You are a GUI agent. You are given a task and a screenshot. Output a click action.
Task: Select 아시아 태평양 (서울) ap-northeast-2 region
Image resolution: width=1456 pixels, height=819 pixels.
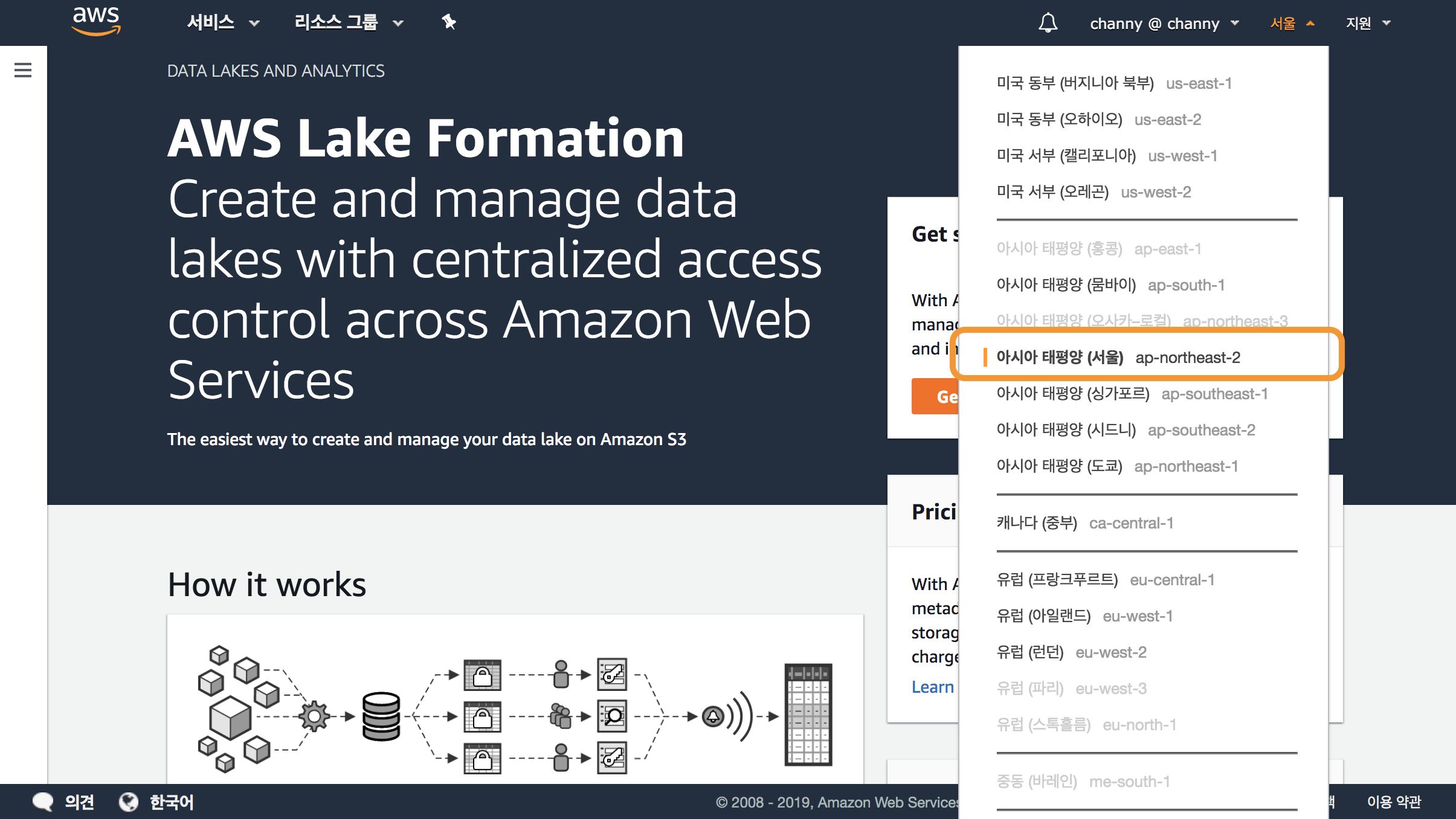click(x=1118, y=358)
